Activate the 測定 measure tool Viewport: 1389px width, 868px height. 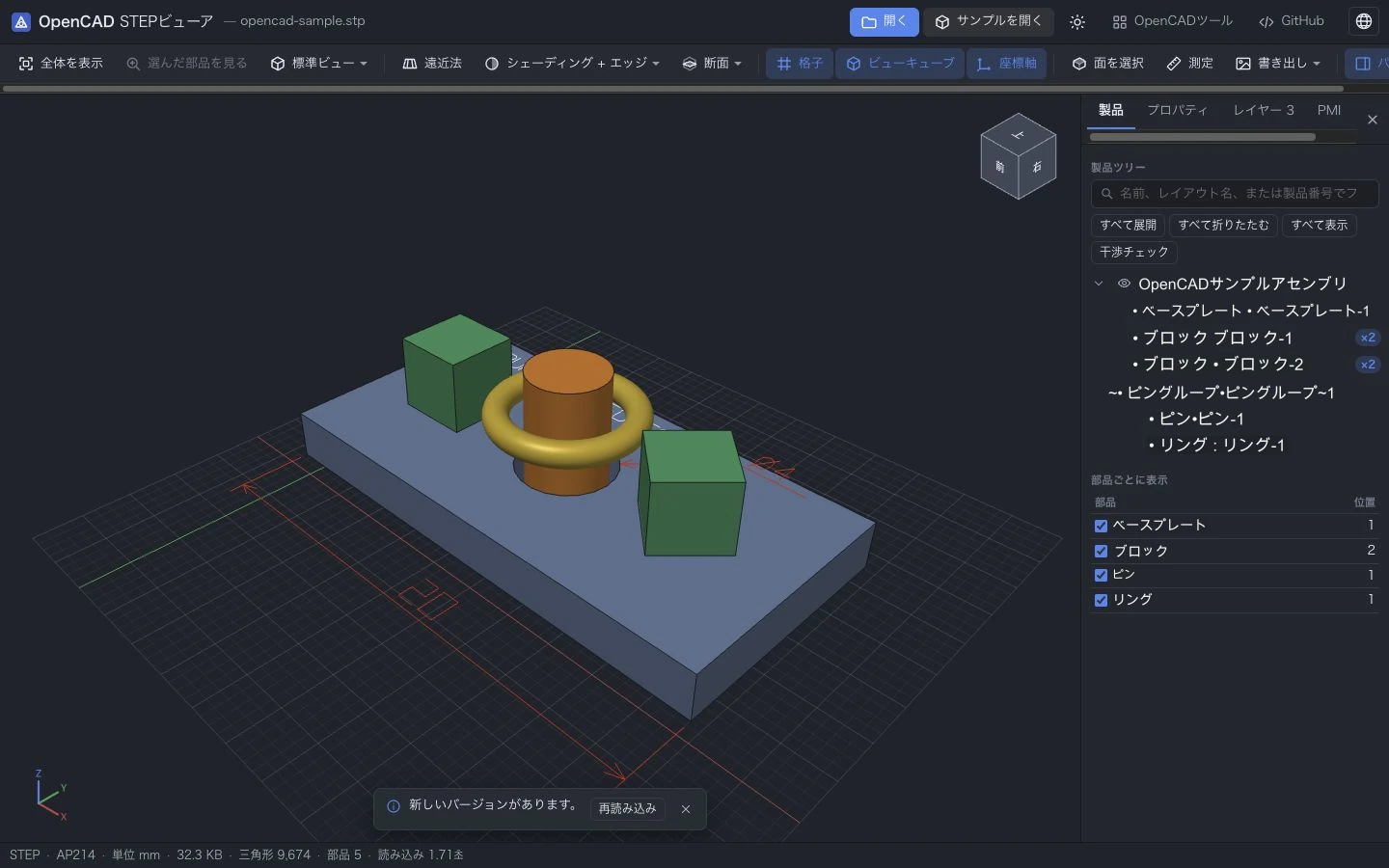1189,64
